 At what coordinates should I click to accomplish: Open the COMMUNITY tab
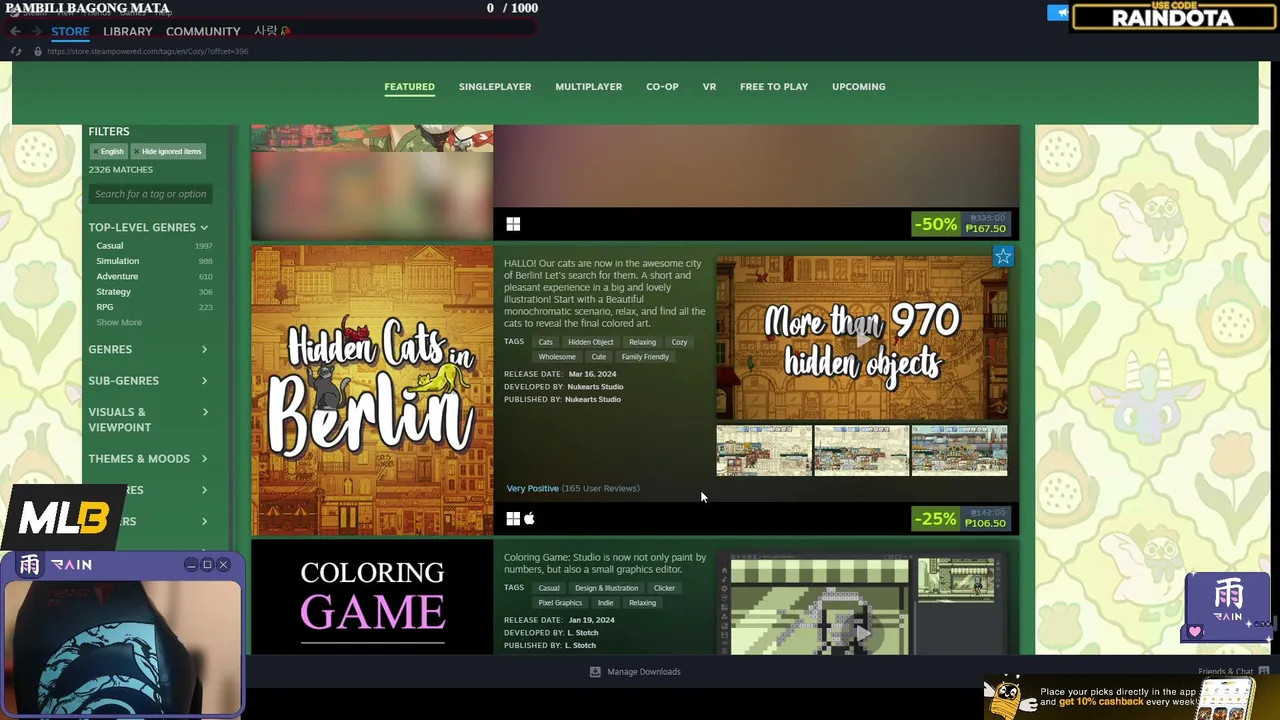203,31
